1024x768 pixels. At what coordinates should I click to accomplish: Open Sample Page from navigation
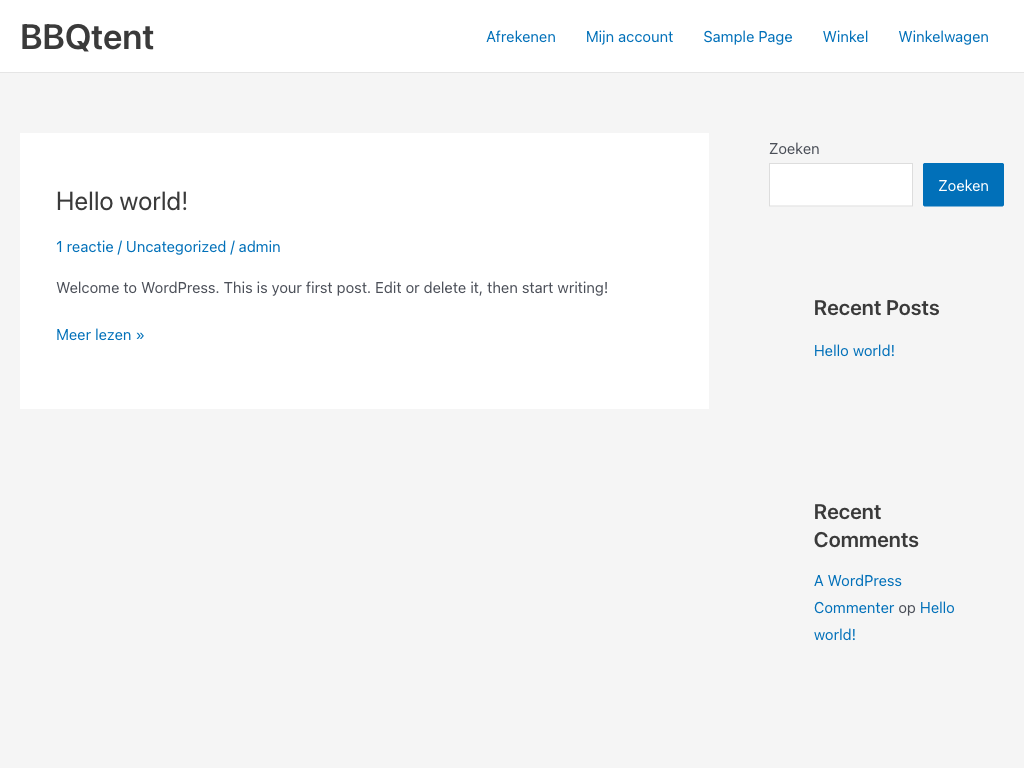747,37
